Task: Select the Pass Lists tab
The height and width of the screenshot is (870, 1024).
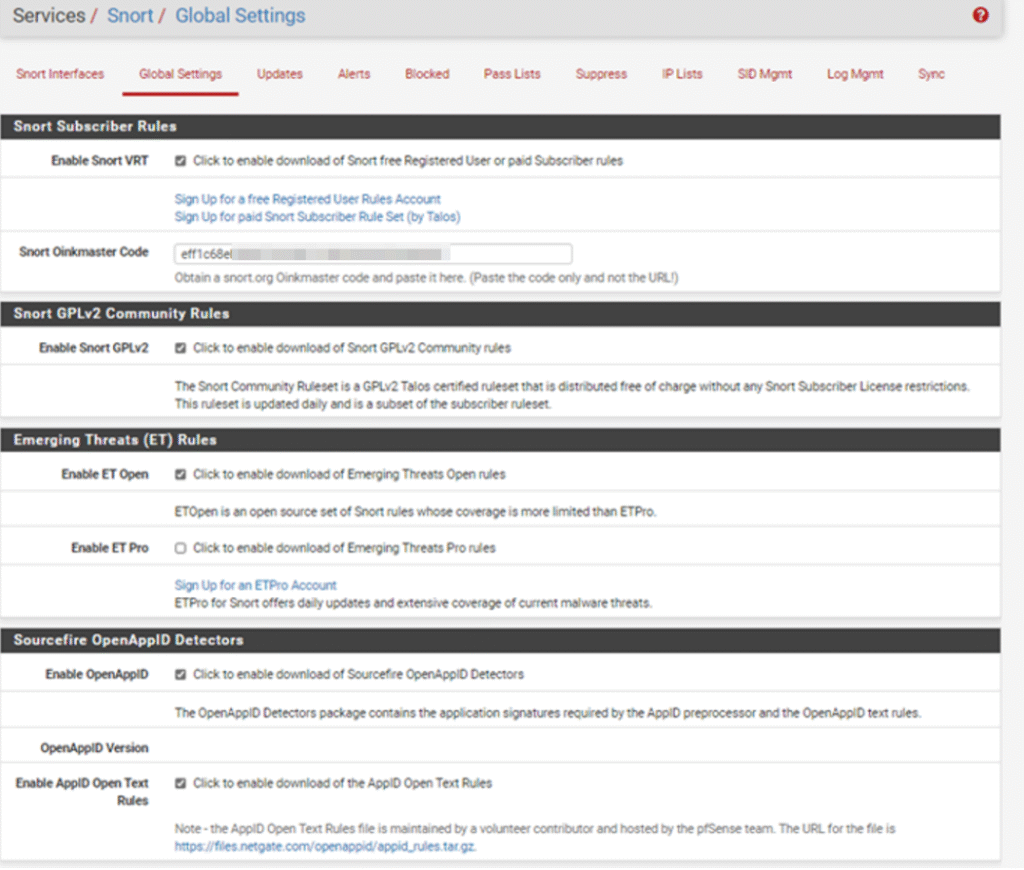Action: (512, 74)
